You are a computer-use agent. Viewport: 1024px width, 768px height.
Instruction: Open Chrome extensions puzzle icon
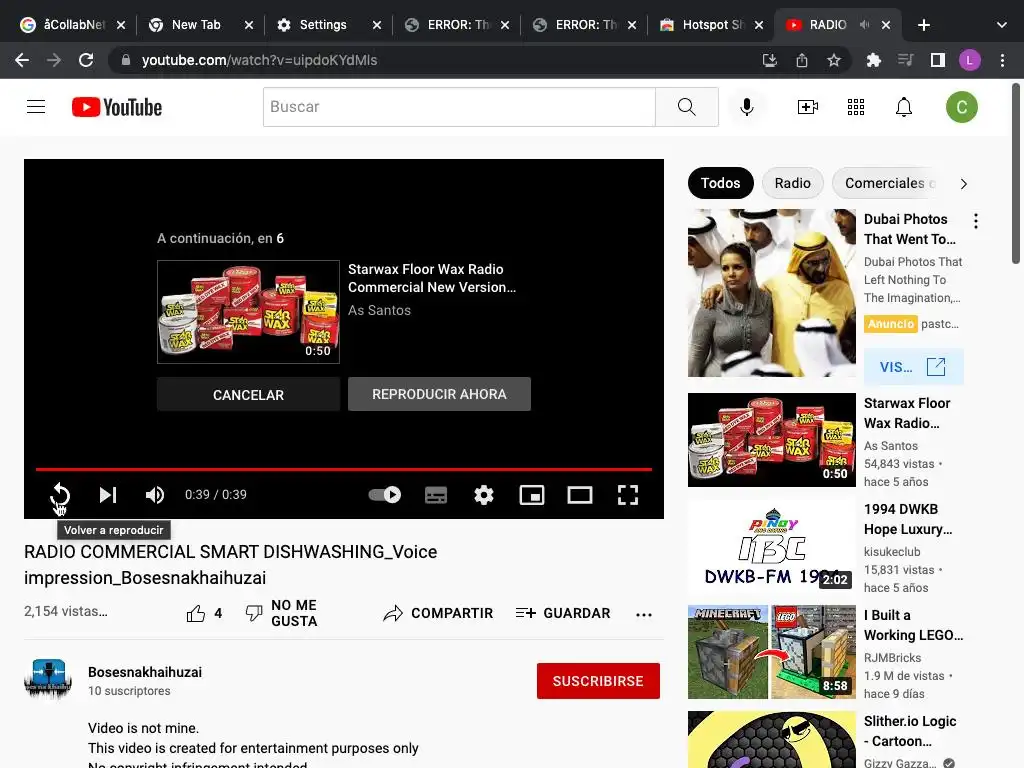click(873, 60)
